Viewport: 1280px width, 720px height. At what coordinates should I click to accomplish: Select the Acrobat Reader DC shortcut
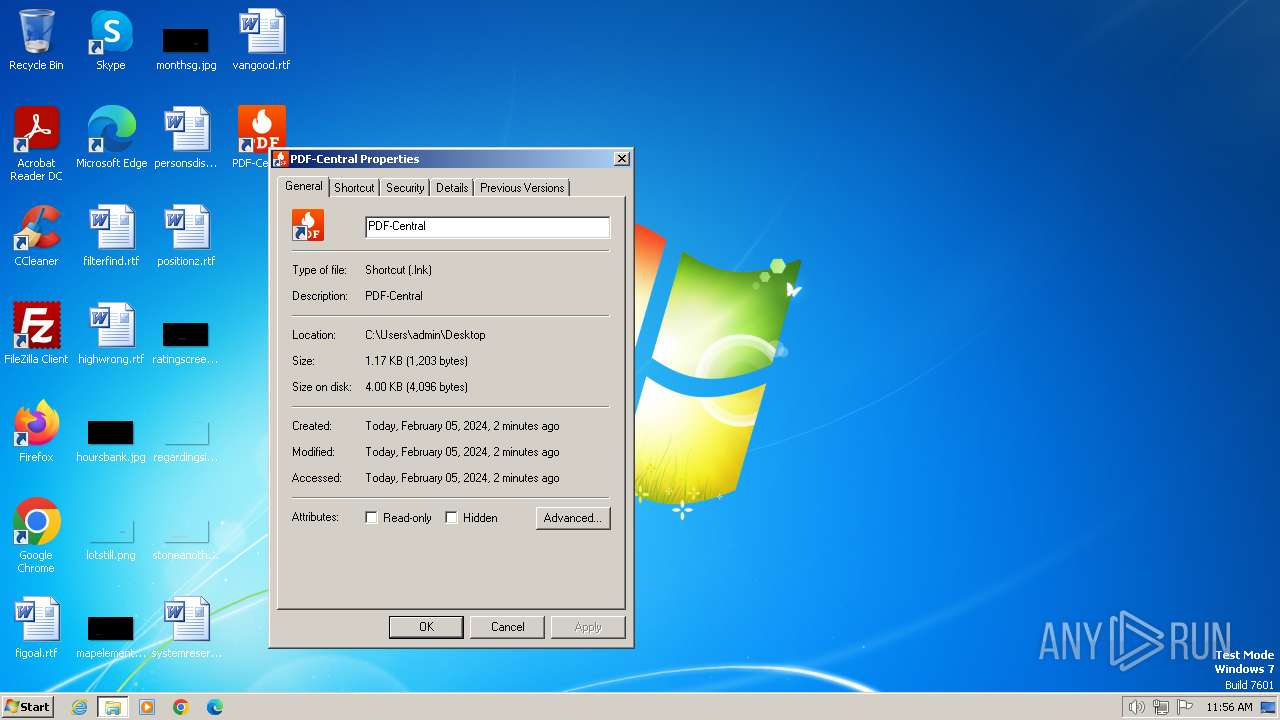coord(36,144)
